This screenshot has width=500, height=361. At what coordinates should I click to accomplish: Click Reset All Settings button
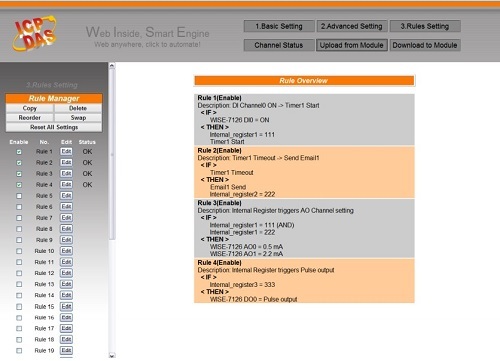pos(54,127)
